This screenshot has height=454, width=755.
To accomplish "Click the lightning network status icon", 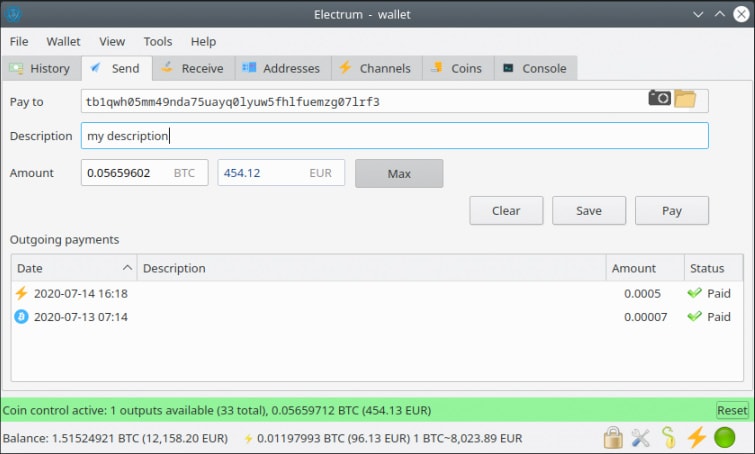I will click(696, 438).
